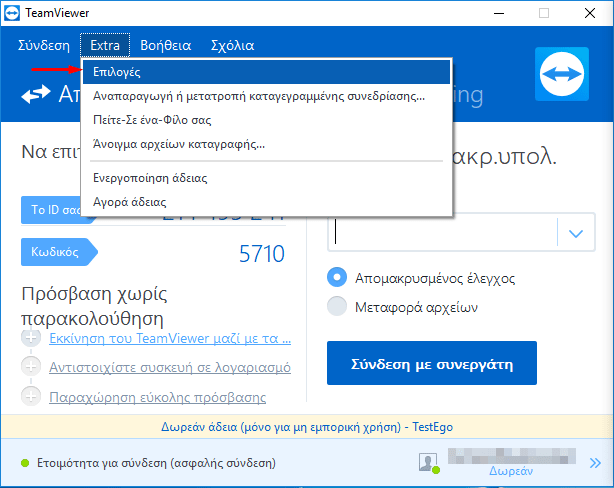Focus the partner ID input field
This screenshot has height=488, width=614.
pos(442,233)
